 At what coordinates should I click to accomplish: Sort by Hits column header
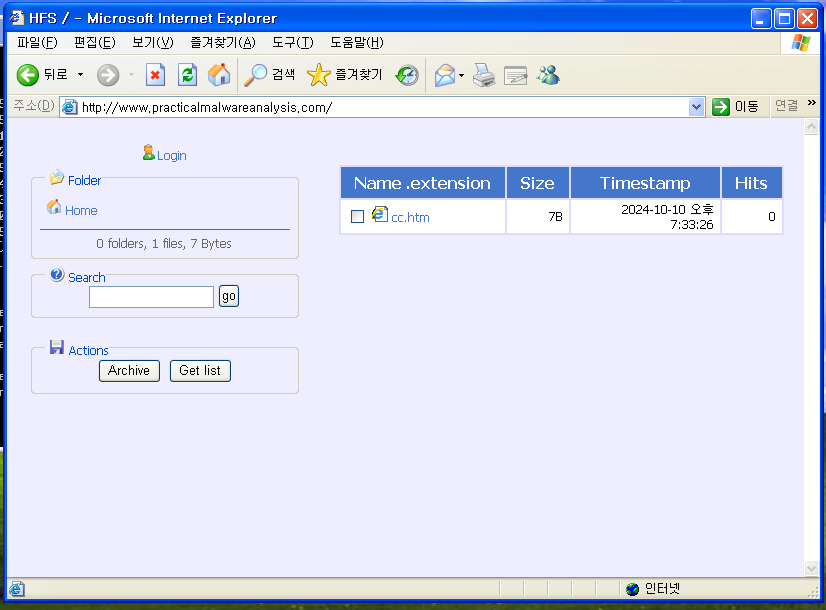click(x=751, y=183)
